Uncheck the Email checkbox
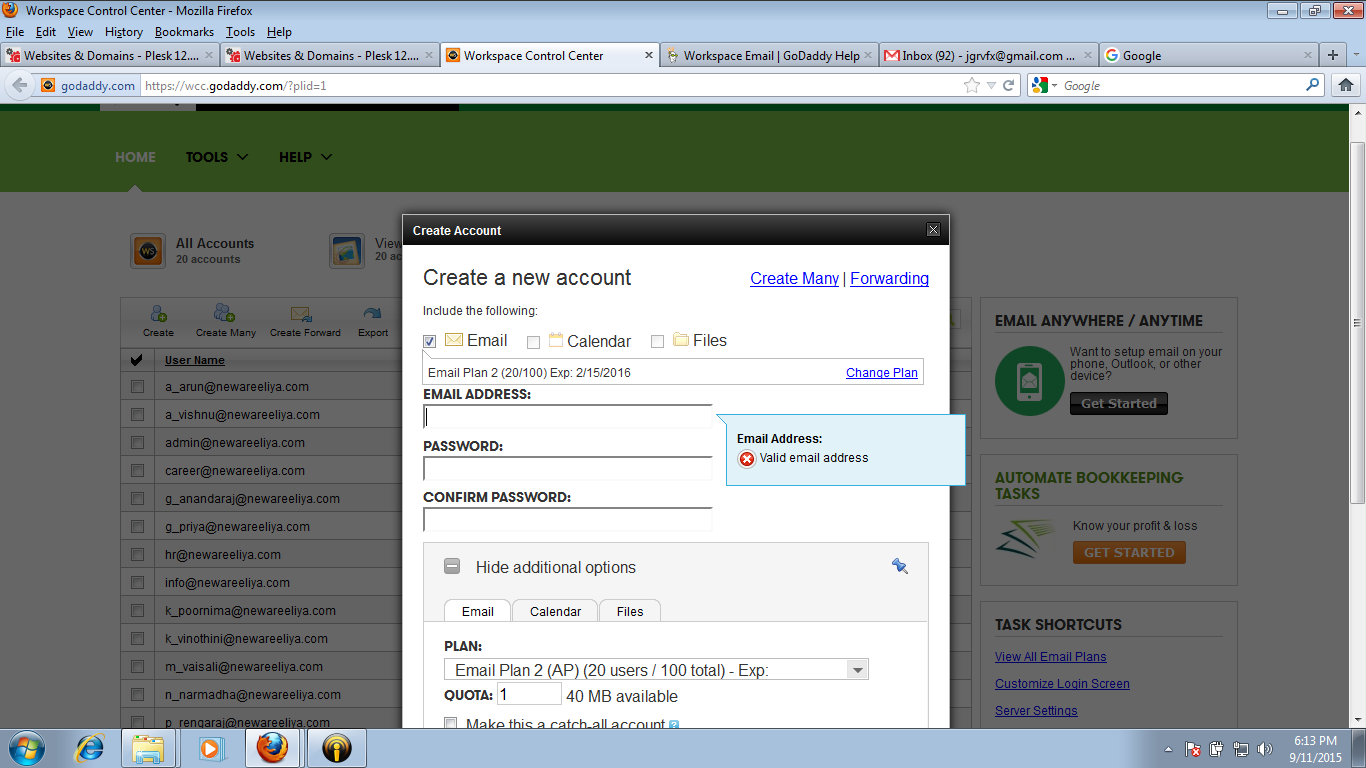This screenshot has width=1366, height=768. pyautogui.click(x=430, y=342)
